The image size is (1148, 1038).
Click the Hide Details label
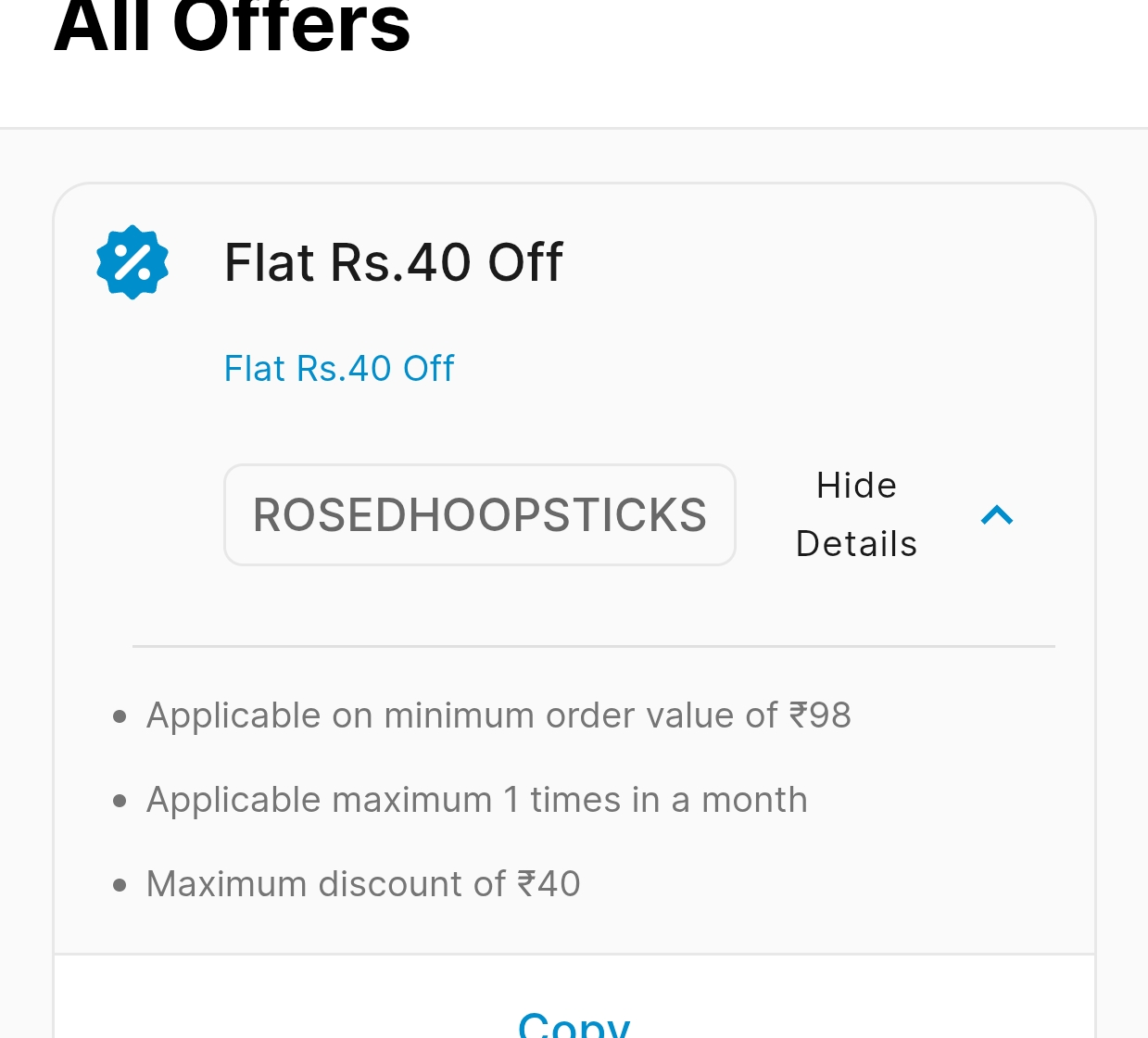point(856,514)
